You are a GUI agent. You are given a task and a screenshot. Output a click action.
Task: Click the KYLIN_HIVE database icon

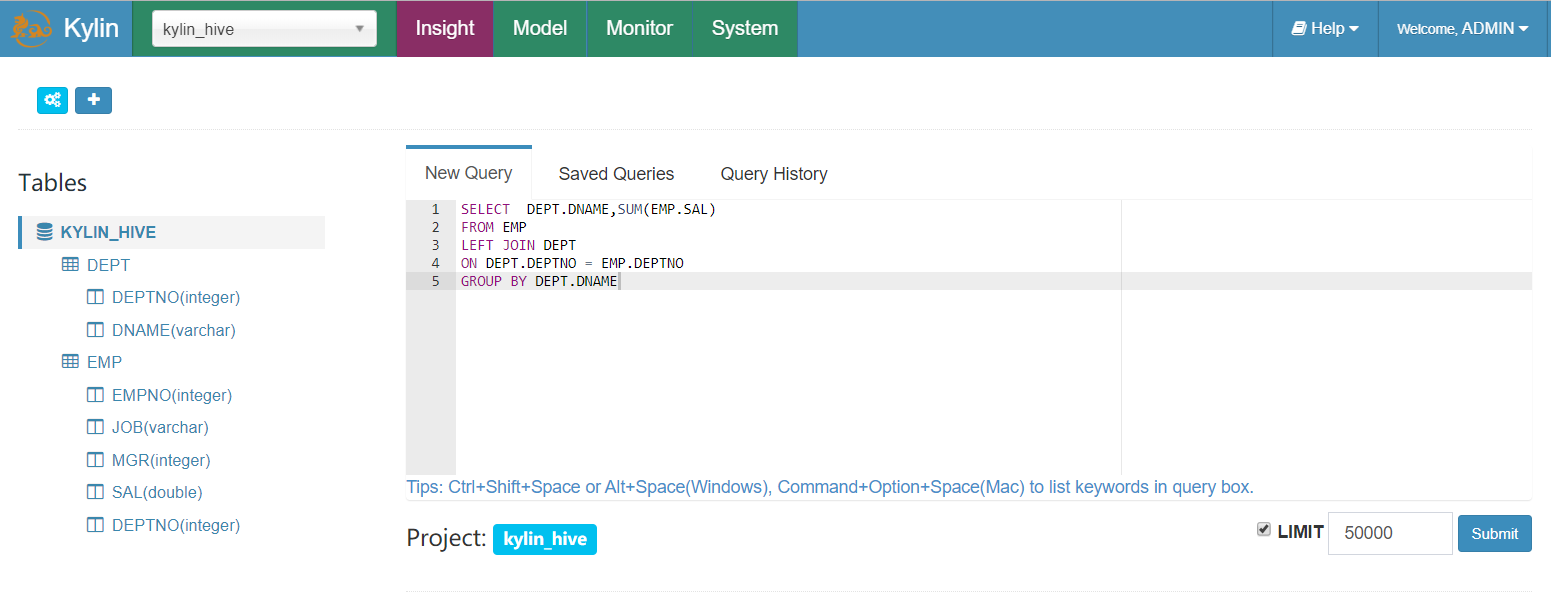click(x=44, y=232)
